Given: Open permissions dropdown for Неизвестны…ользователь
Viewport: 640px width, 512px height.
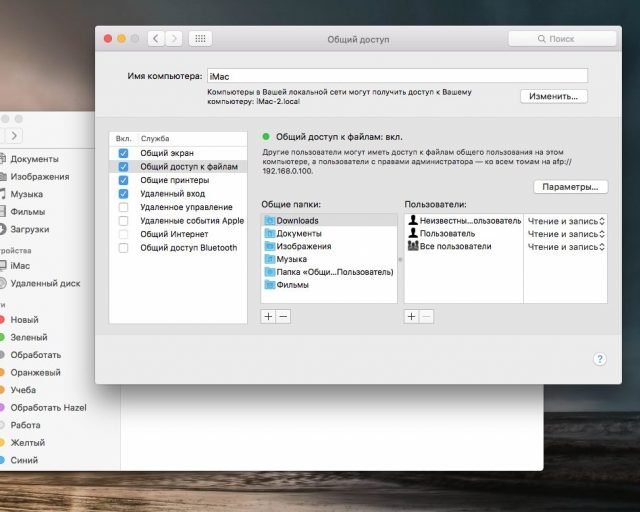Looking at the screenshot, I should (x=566, y=221).
